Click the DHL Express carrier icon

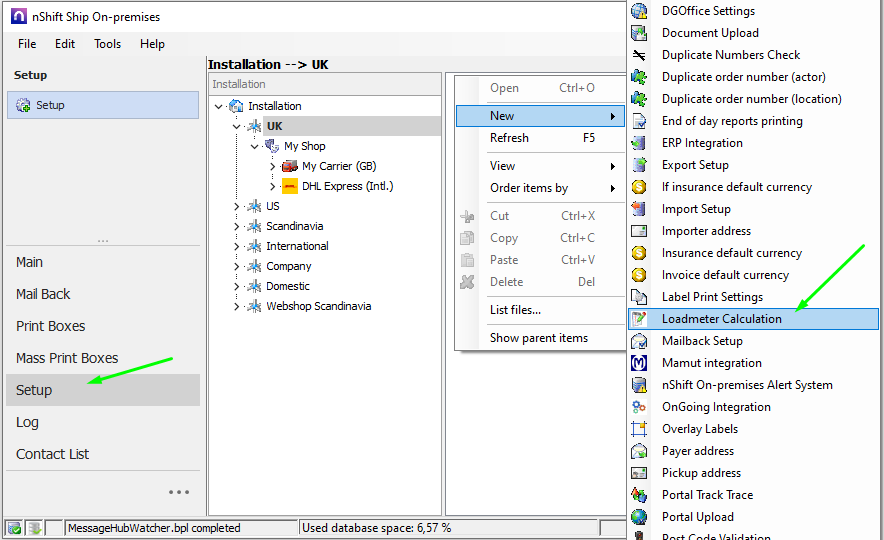(290, 186)
